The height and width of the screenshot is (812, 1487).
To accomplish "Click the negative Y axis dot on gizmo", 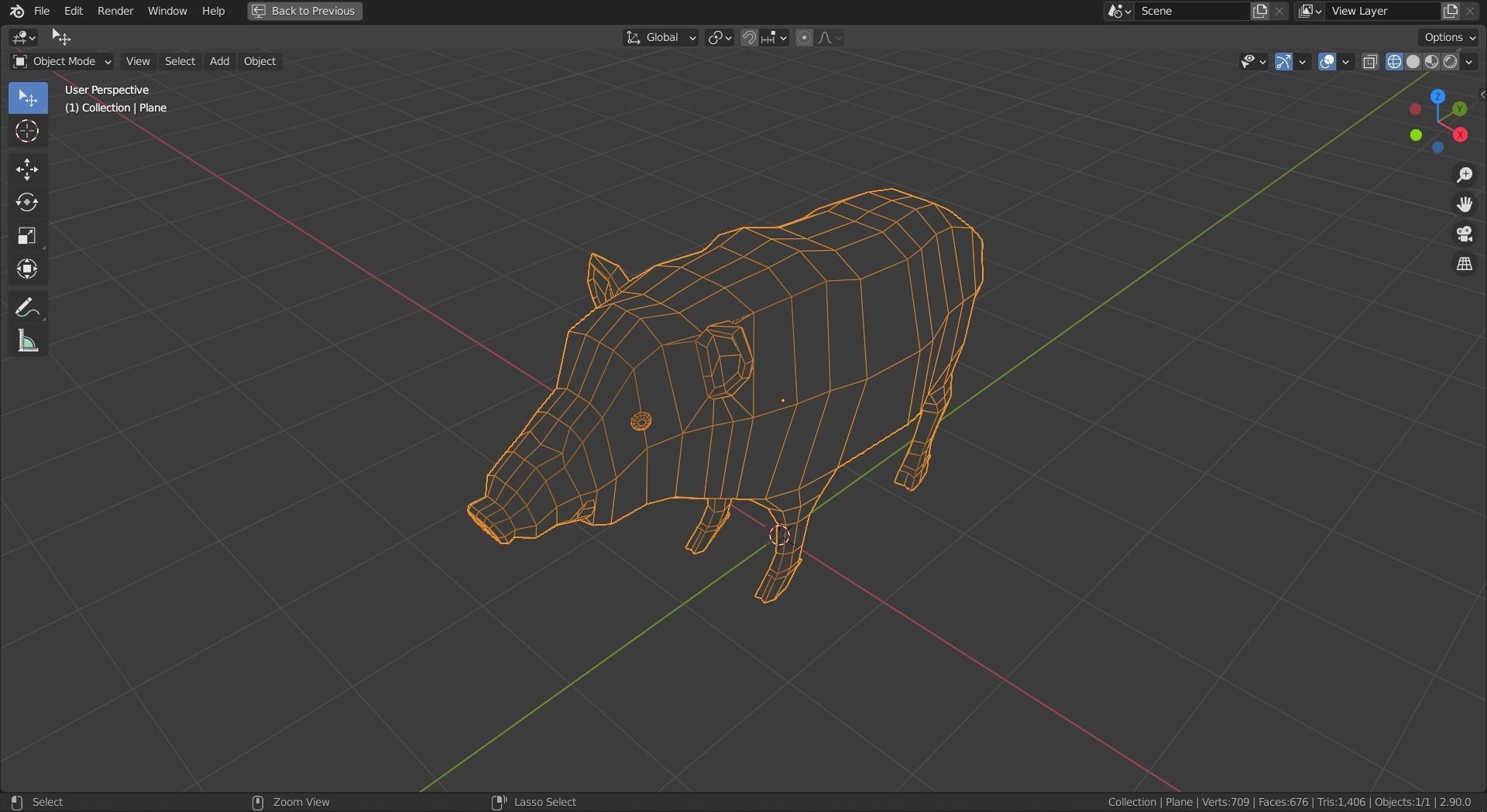I will point(1416,135).
